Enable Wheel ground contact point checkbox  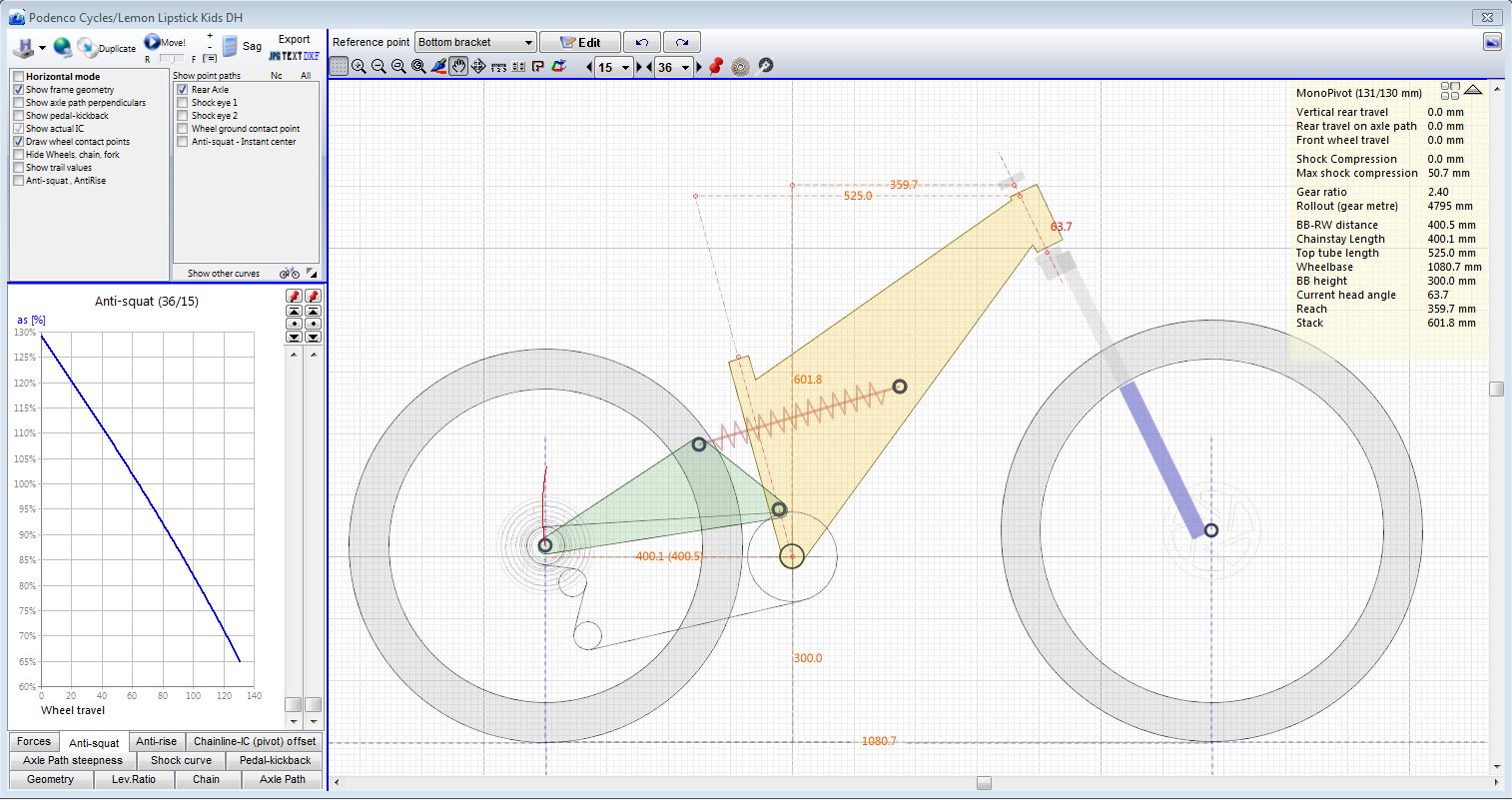click(183, 129)
